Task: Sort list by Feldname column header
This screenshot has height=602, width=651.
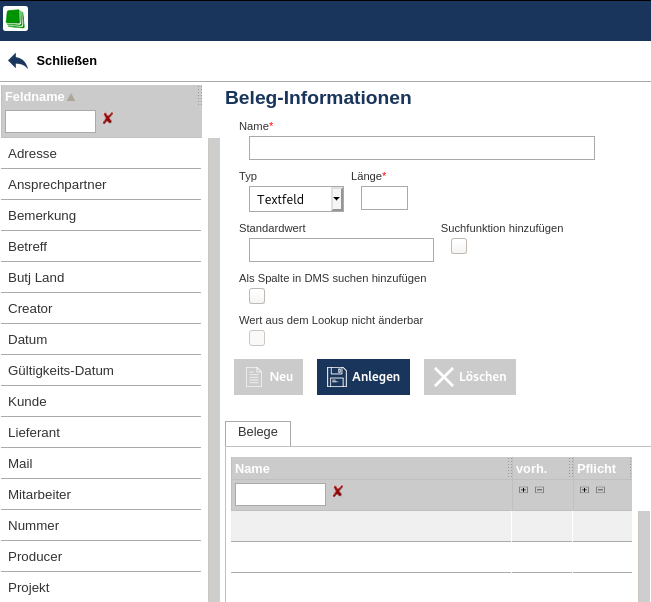Action: (35, 97)
